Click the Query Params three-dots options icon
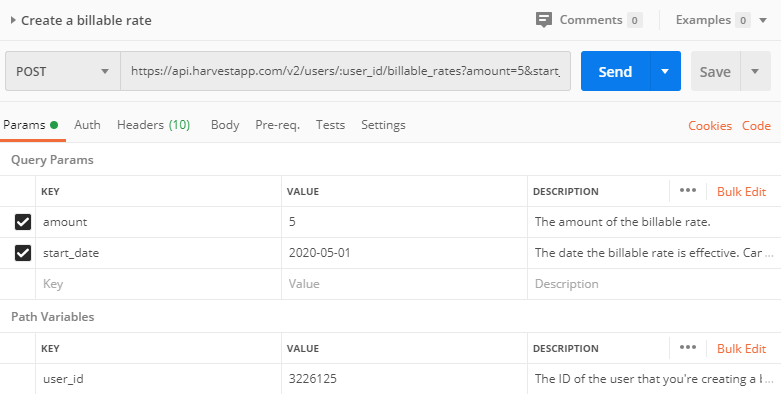Image resolution: width=784 pixels, height=394 pixels. pos(688,190)
